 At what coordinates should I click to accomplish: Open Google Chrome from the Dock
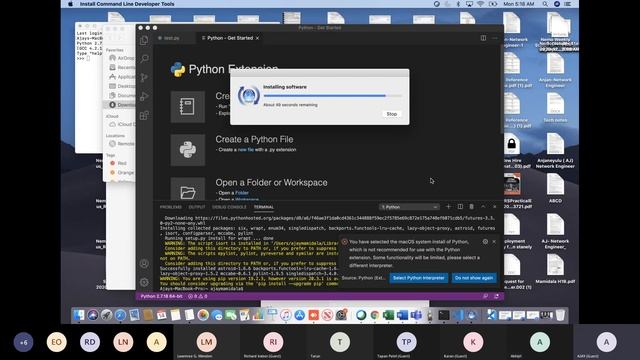(375, 315)
